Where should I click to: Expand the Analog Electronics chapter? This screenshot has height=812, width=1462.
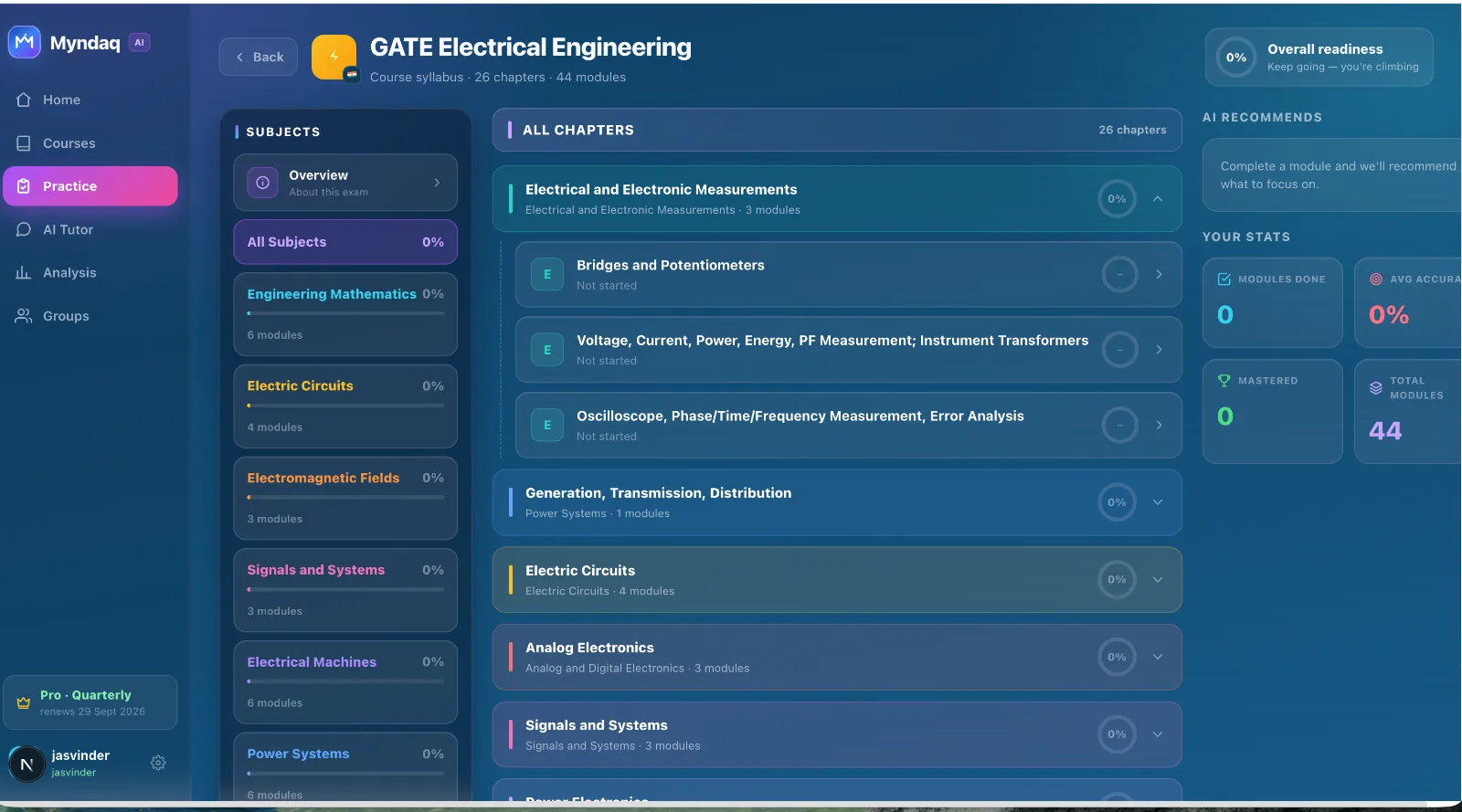pos(1158,657)
